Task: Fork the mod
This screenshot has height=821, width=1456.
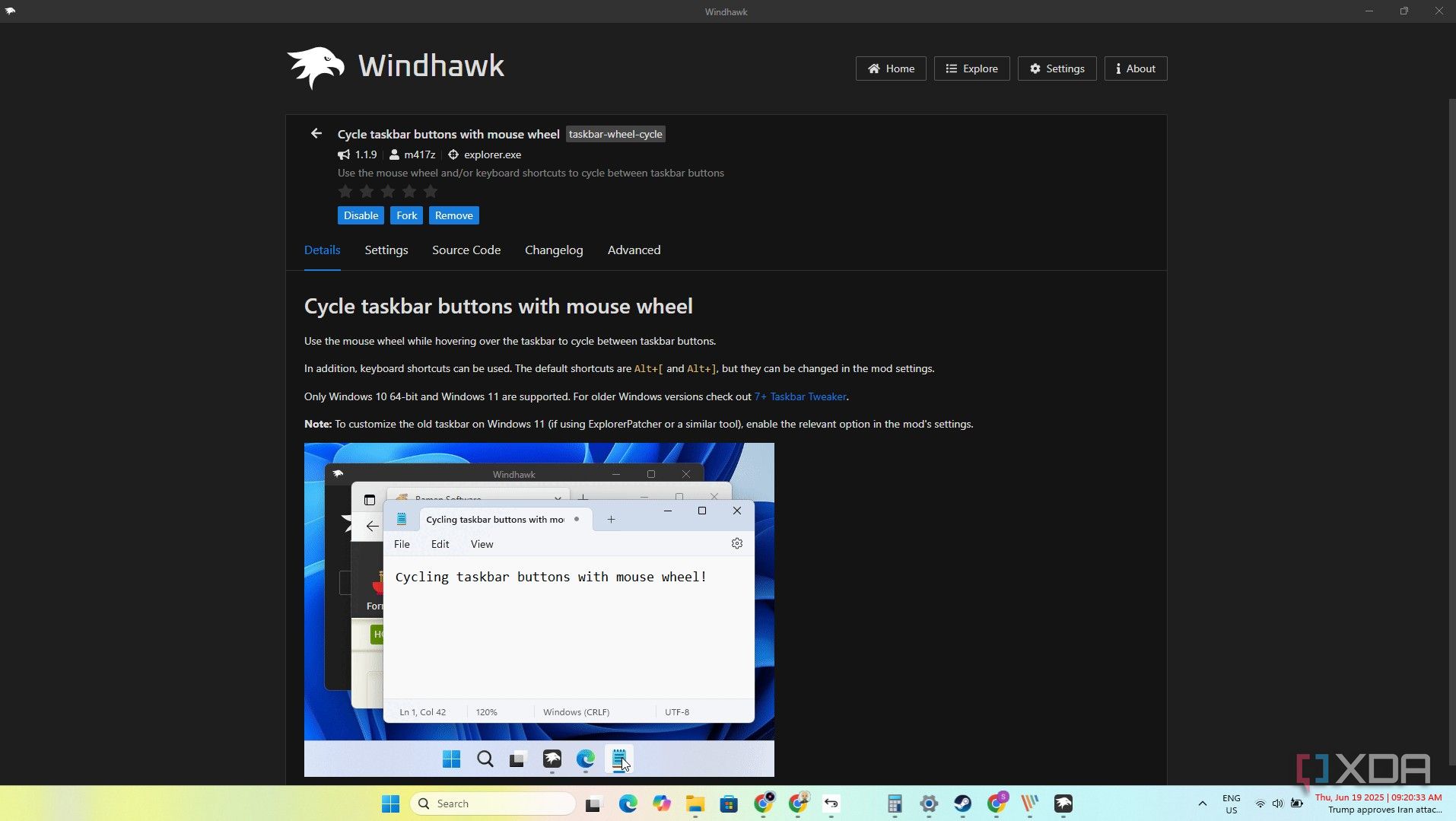Action: click(x=406, y=215)
